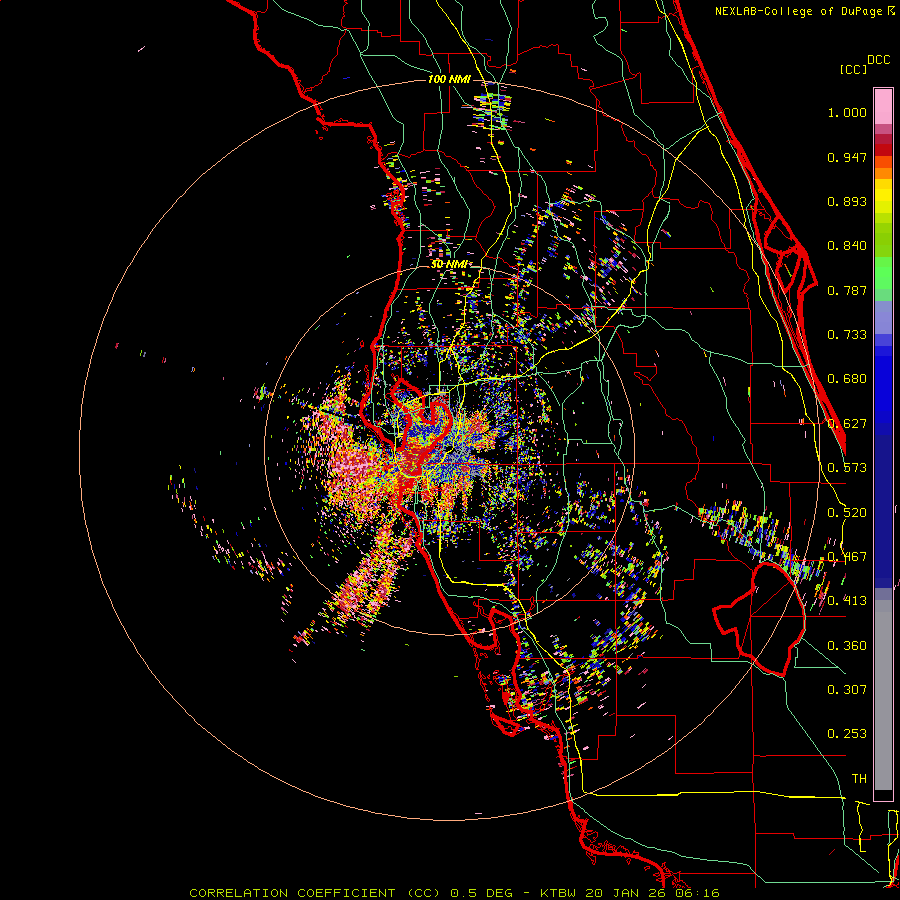Click the Correlation Coefficient KTBW caption
Viewport: 900px width, 900px height.
click(454, 893)
